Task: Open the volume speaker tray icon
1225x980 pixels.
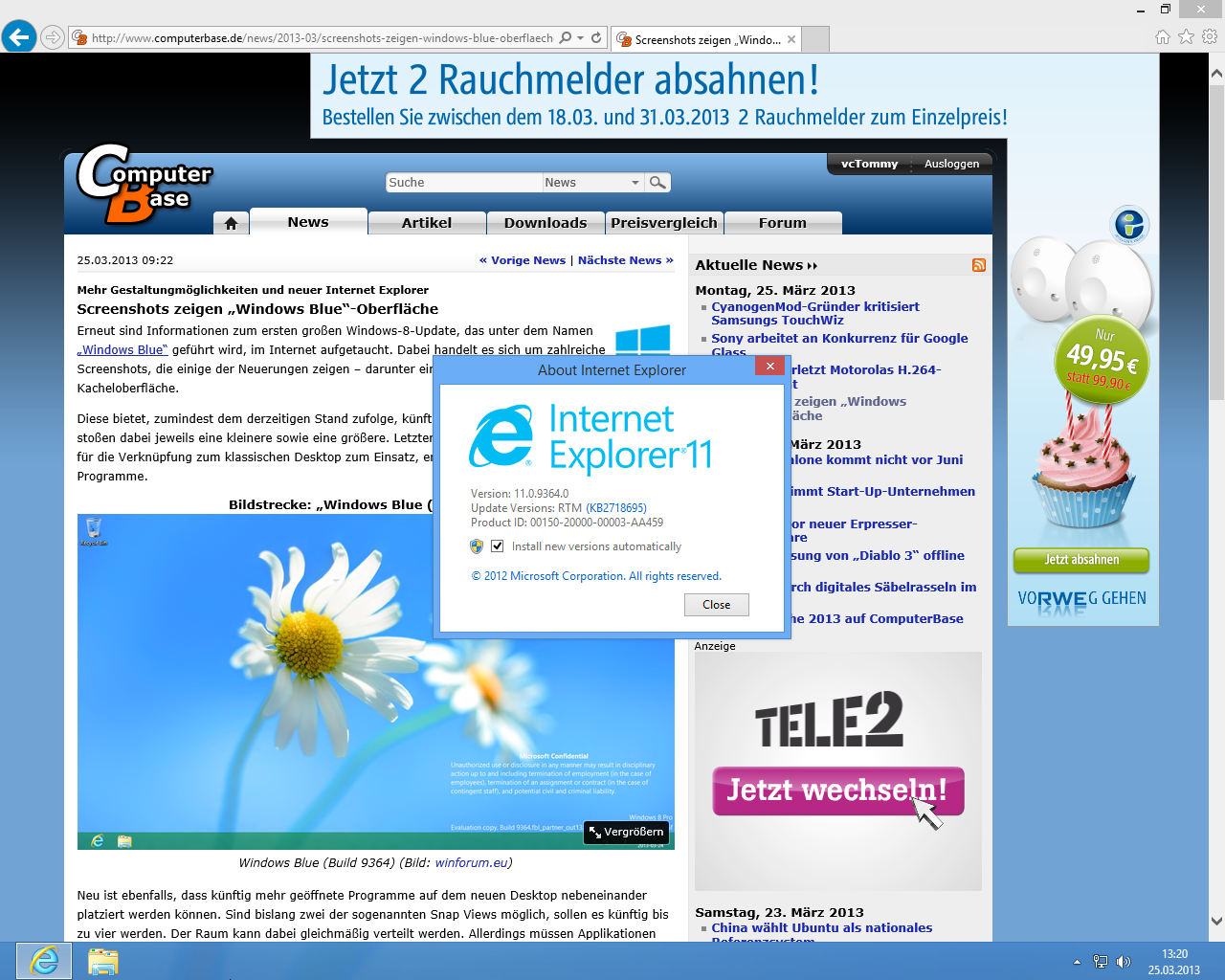Action: (1124, 962)
